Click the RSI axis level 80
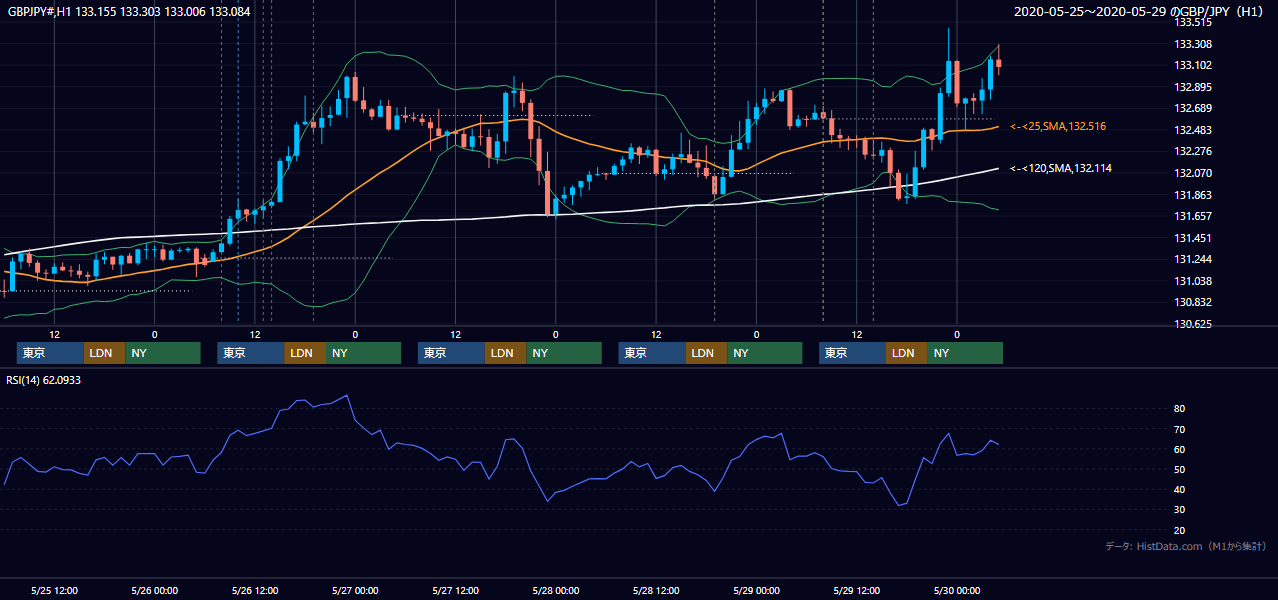This screenshot has height=600, width=1278. [1180, 409]
